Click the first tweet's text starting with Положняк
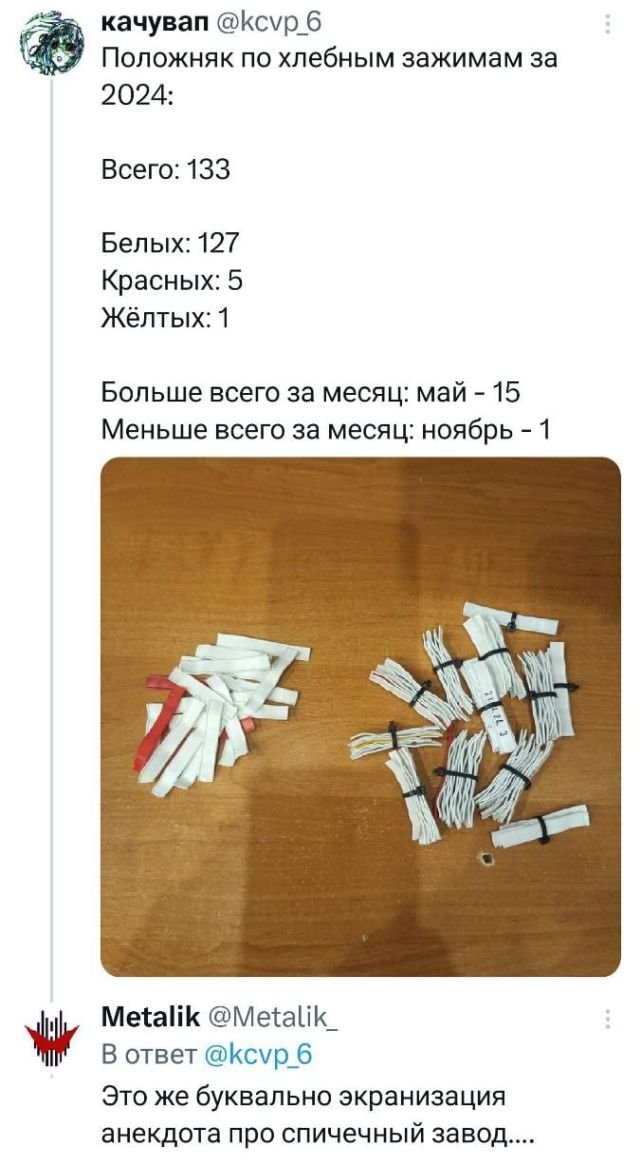The image size is (640, 1164). click(x=329, y=77)
